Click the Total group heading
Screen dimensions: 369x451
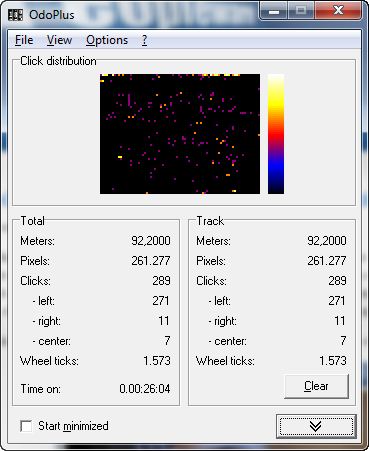tap(32, 221)
